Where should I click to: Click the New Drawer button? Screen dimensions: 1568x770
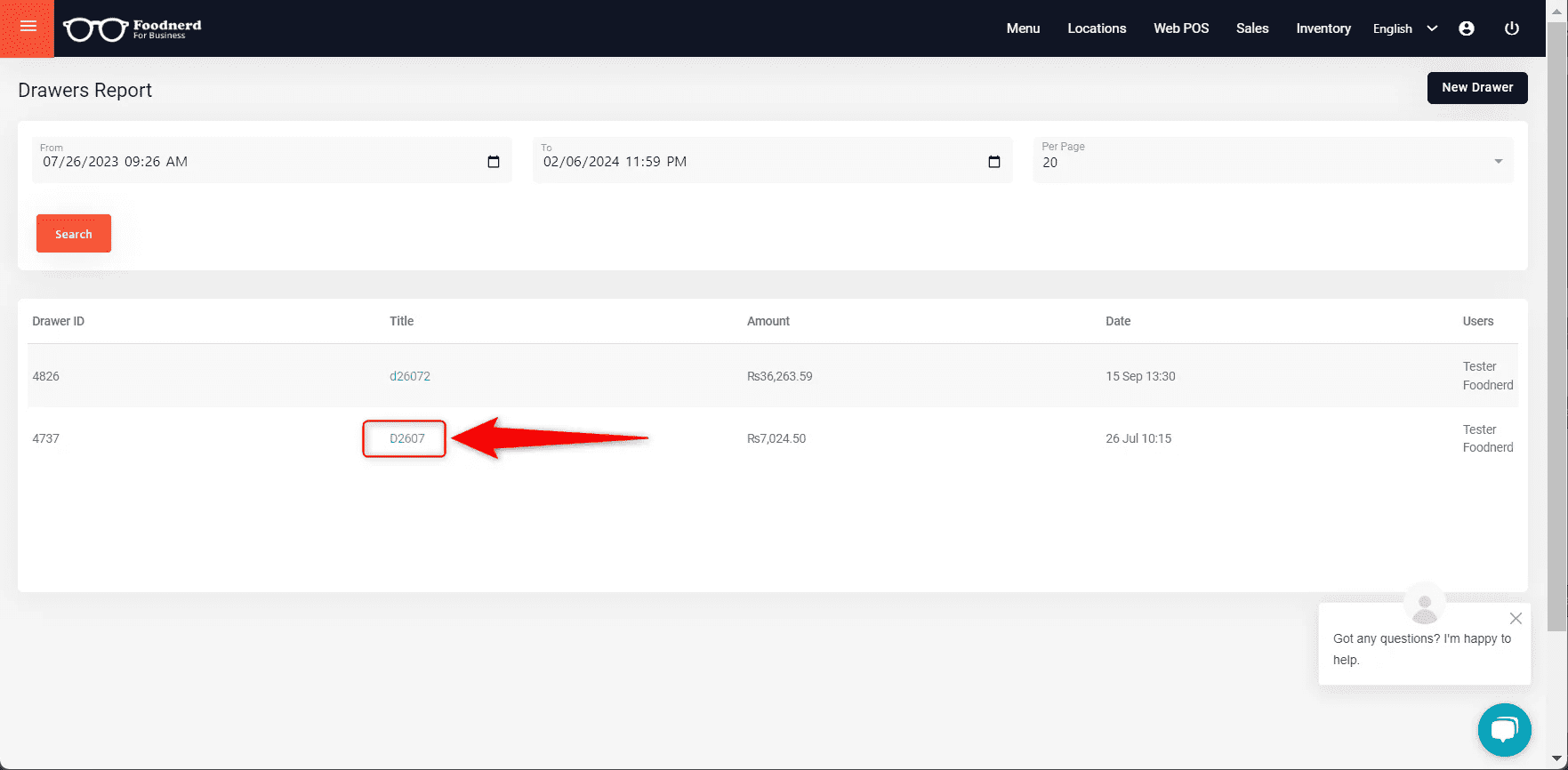pos(1477,87)
